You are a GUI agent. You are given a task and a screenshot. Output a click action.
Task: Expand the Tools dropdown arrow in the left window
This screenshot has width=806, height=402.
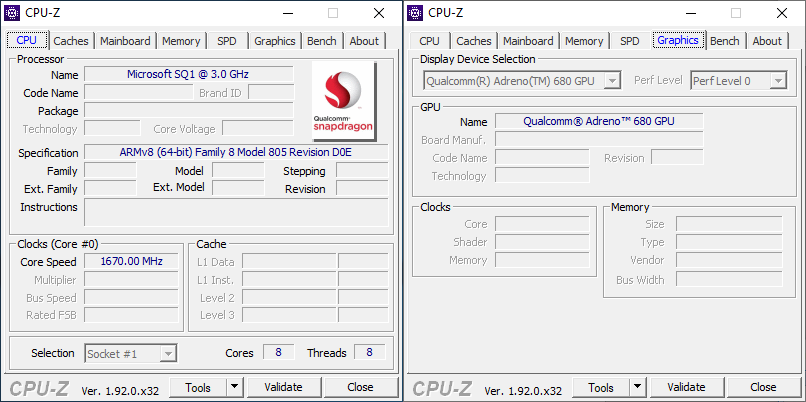234,387
